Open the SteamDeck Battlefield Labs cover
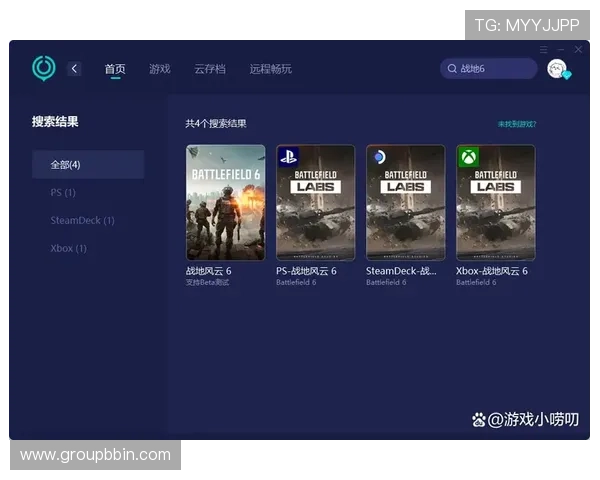The height and width of the screenshot is (480, 600). [406, 202]
